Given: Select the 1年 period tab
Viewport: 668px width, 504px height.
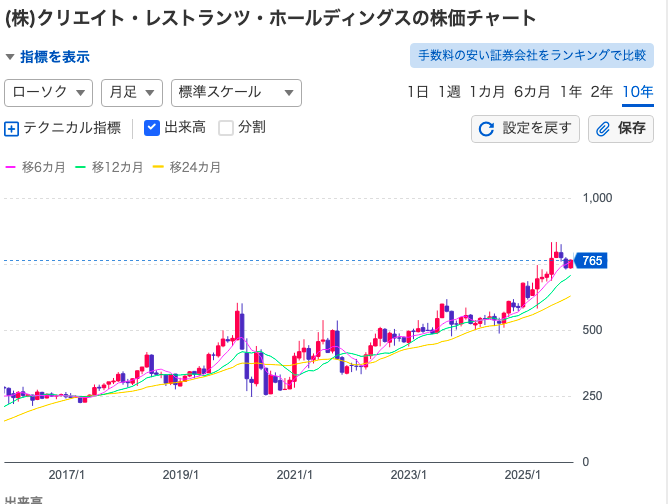Looking at the screenshot, I should tap(571, 92).
